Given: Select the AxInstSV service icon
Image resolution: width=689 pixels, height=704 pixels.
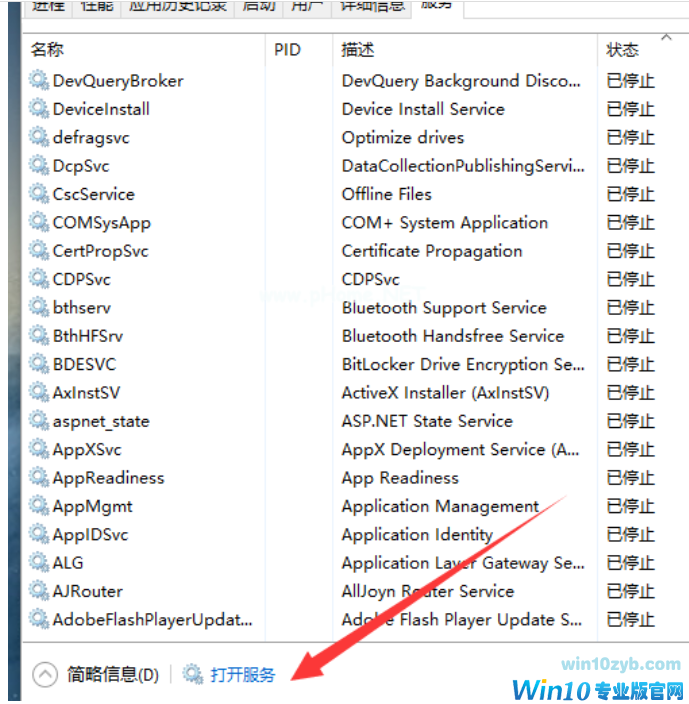Looking at the screenshot, I should (39, 393).
